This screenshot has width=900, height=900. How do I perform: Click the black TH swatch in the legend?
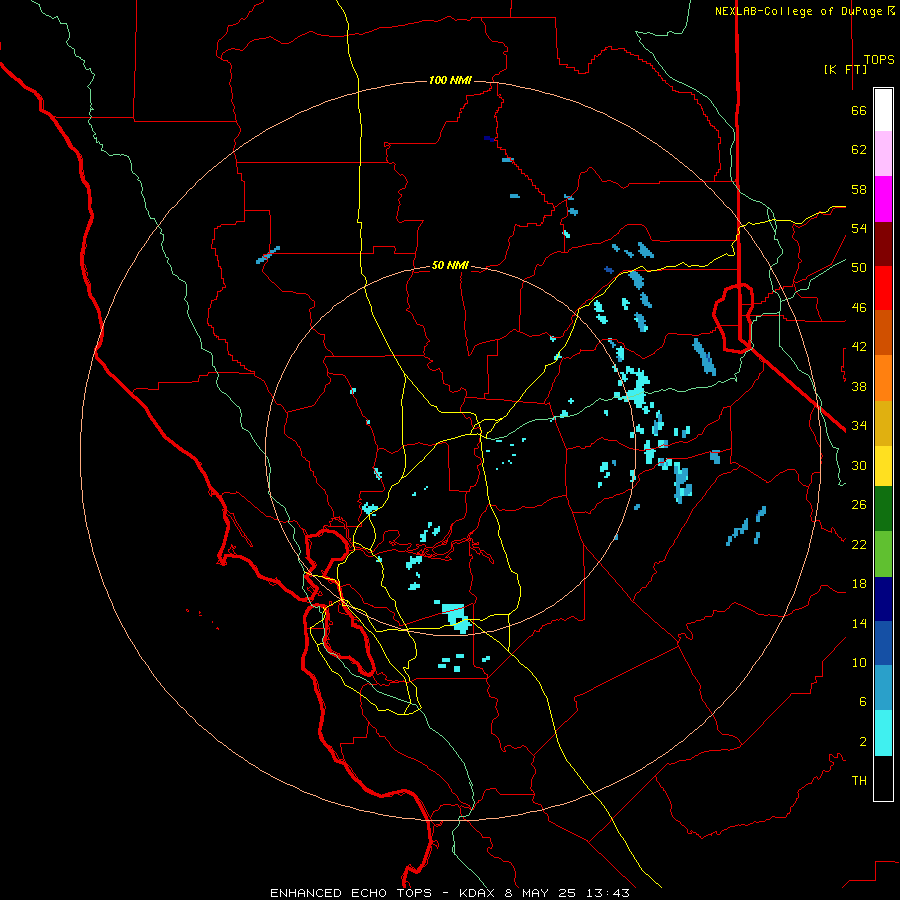coord(883,778)
